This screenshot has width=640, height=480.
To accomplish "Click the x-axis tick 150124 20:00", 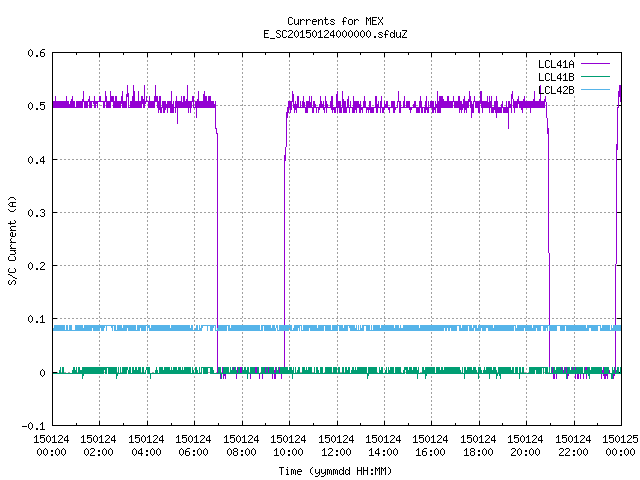I will tap(525, 446).
